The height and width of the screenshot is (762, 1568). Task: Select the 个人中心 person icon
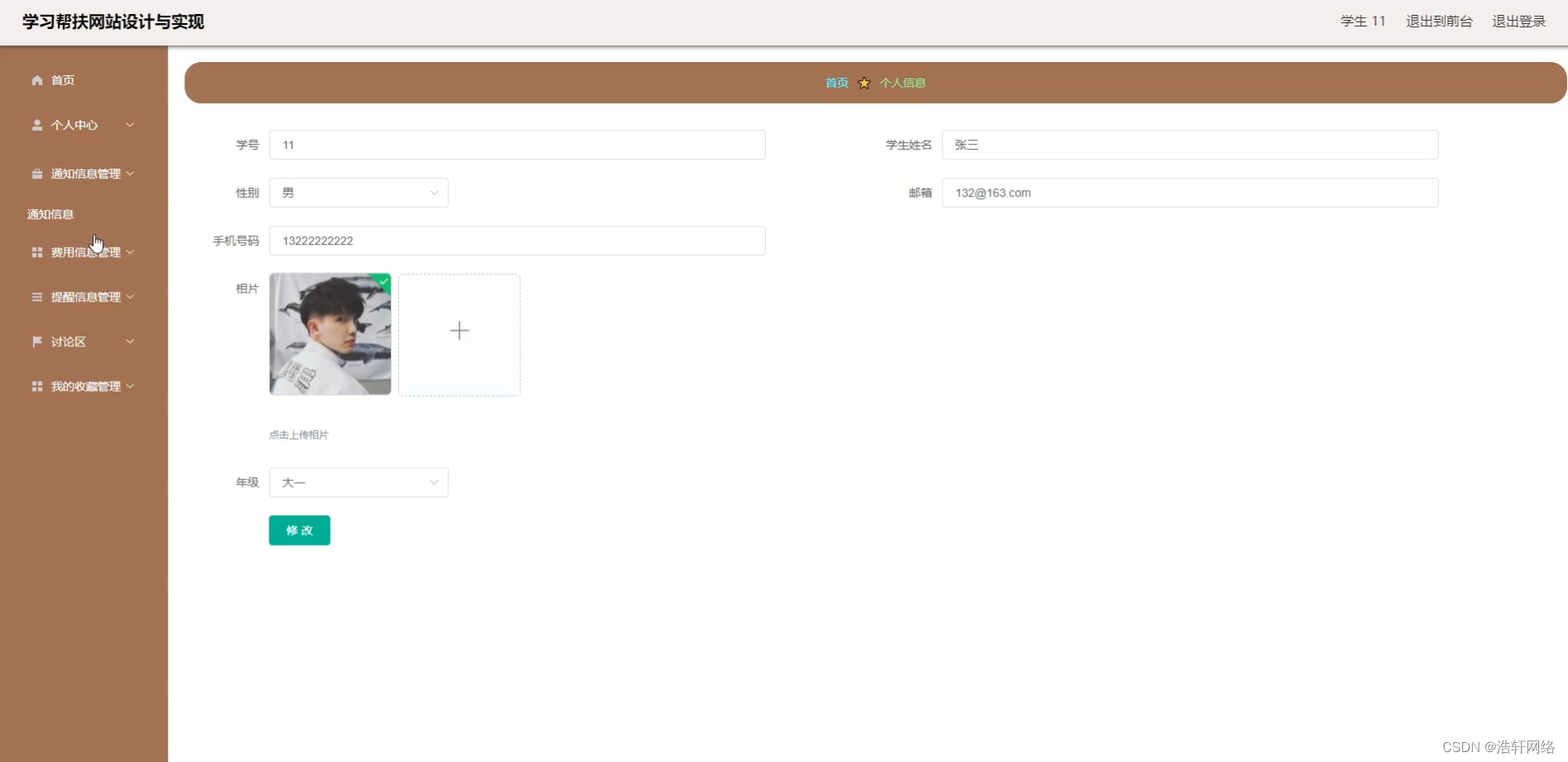coord(36,125)
